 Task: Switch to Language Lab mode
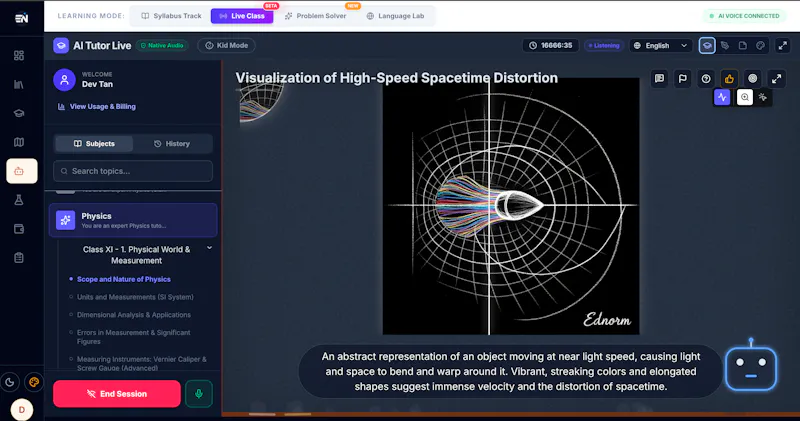[395, 16]
